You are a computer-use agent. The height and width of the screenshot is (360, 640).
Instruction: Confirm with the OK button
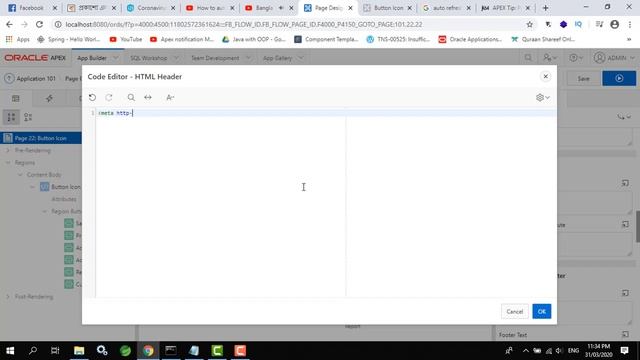tap(542, 311)
